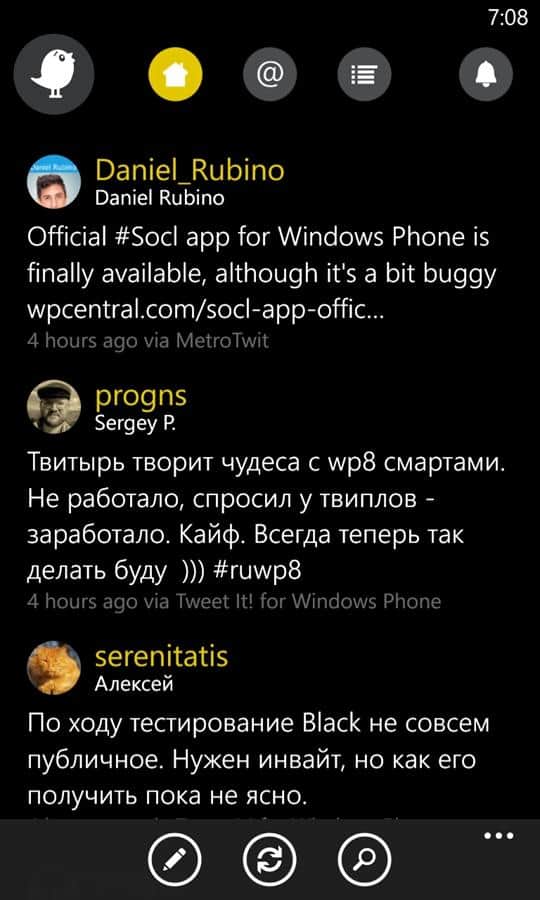
Task: Tap the clock showing 7:08
Action: coord(508,18)
